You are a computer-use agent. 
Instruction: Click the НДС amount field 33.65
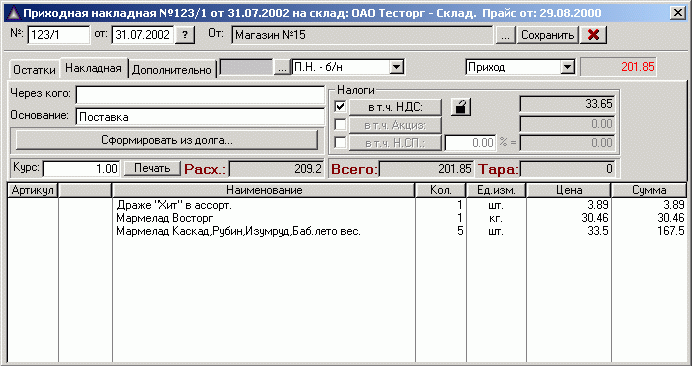pos(568,105)
